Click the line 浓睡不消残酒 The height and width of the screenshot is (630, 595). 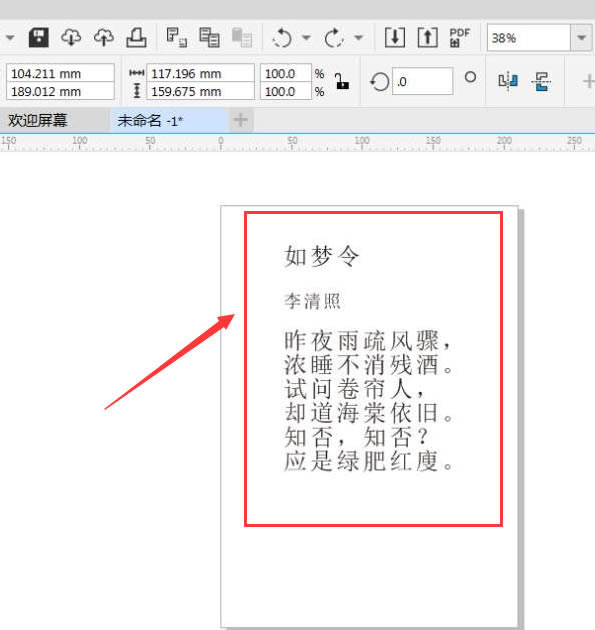pos(368,364)
